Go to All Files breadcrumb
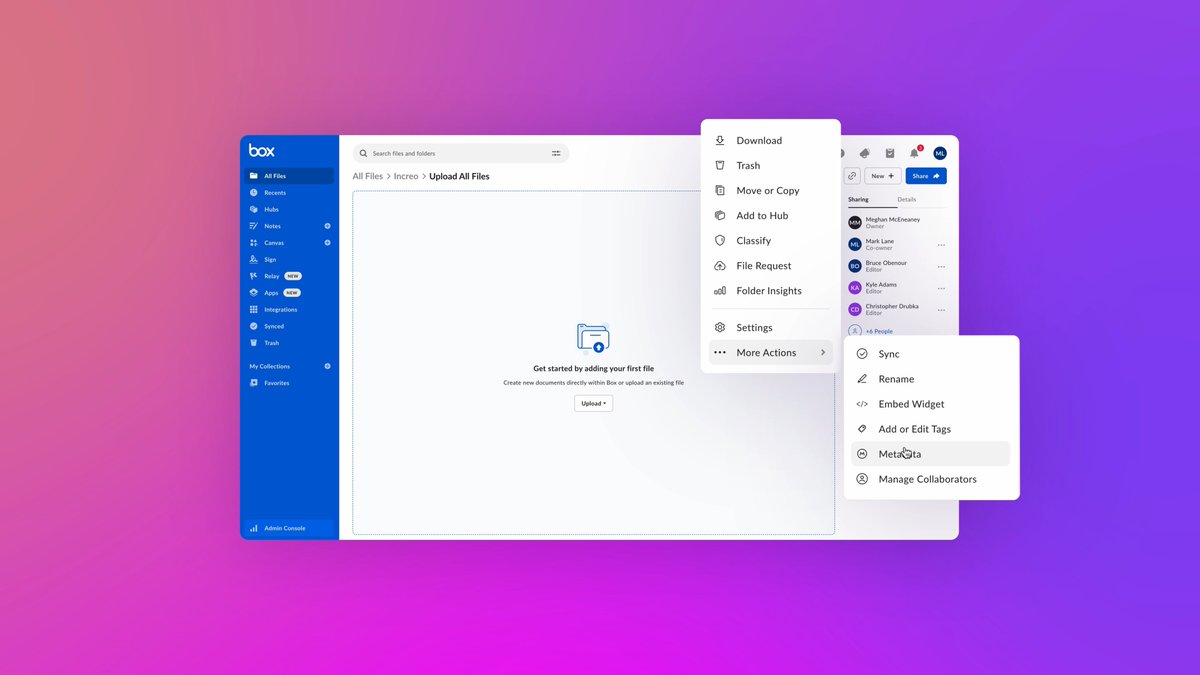This screenshot has width=1200, height=675. [x=367, y=176]
